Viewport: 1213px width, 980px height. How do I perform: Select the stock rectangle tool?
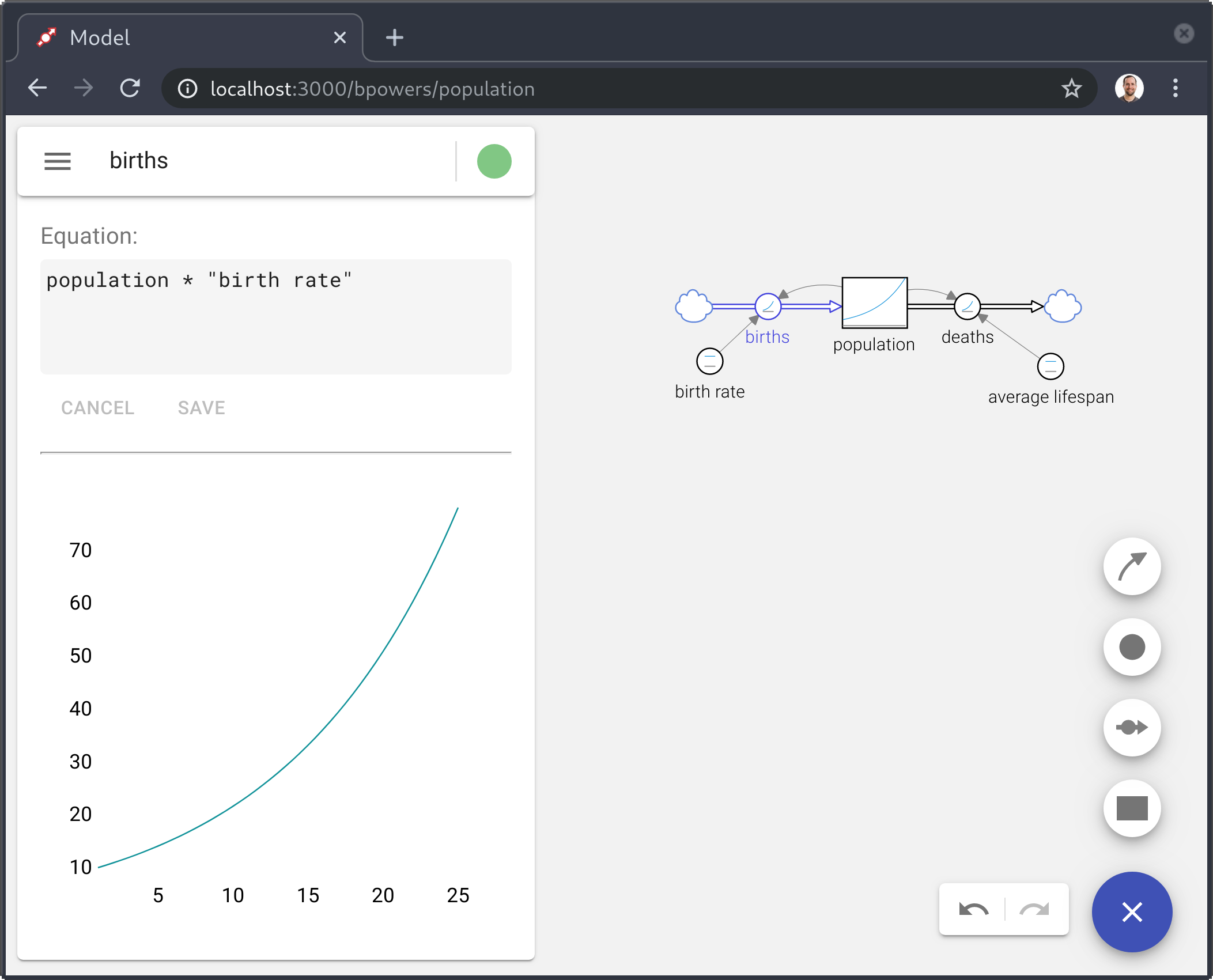coord(1132,808)
